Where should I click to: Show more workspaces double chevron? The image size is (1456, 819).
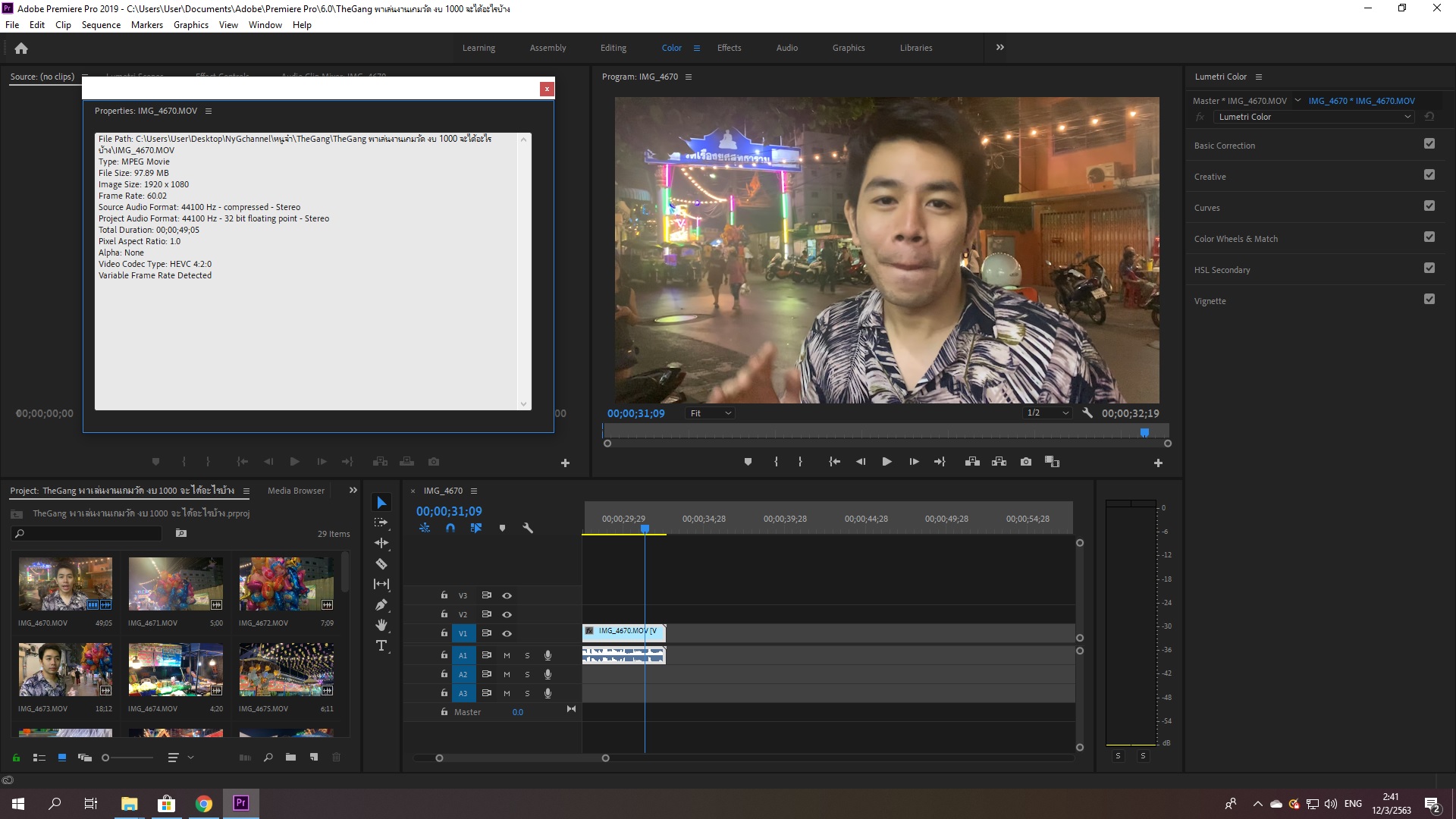point(999,47)
